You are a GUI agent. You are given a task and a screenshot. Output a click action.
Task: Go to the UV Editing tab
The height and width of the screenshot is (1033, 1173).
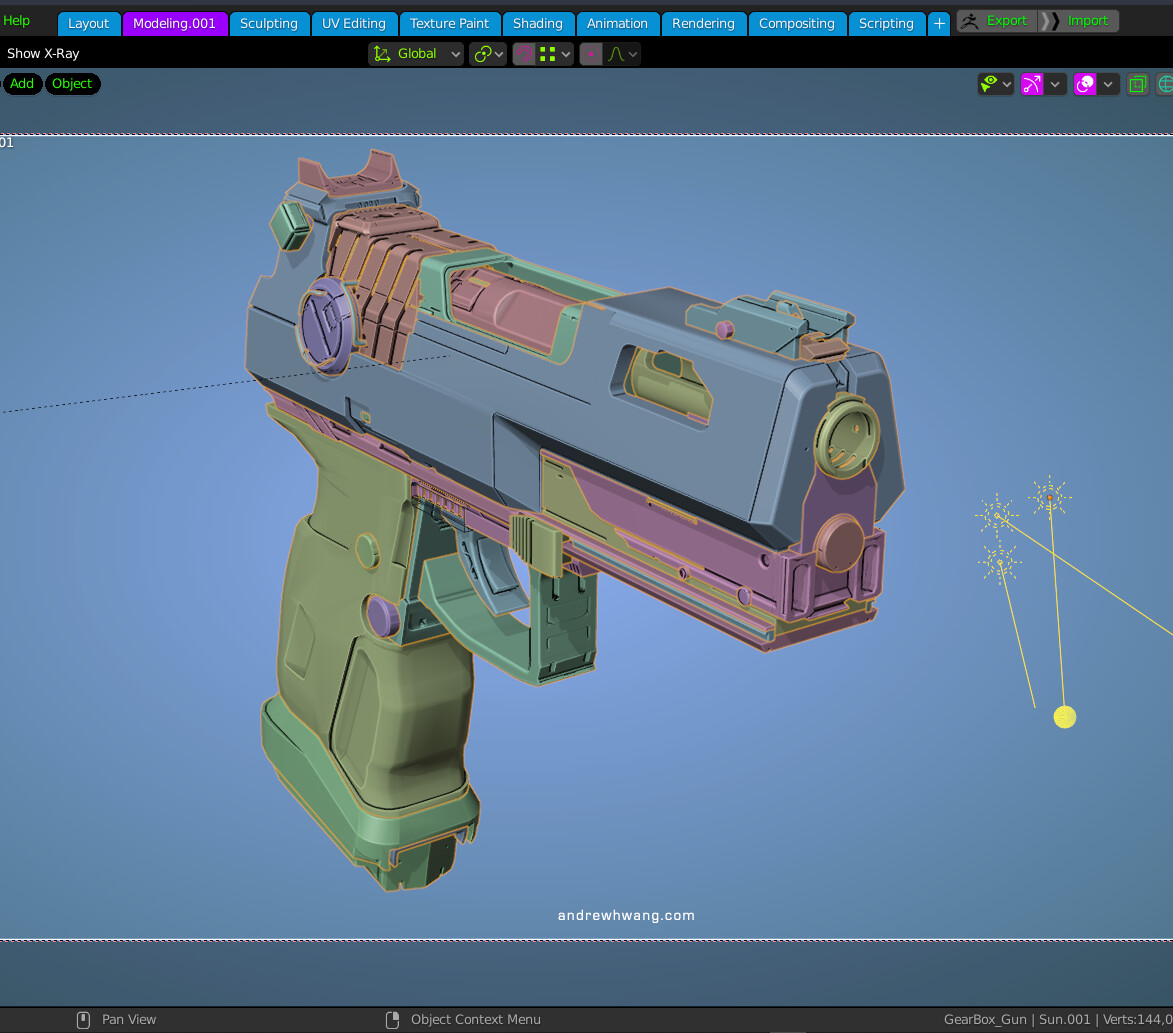click(x=354, y=23)
